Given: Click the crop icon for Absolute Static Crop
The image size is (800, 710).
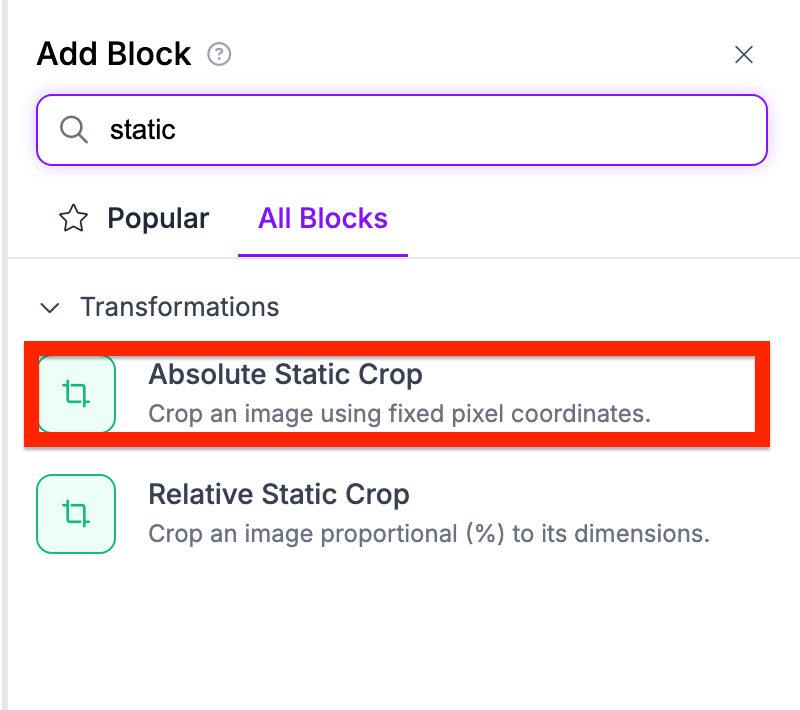Looking at the screenshot, I should (76, 393).
